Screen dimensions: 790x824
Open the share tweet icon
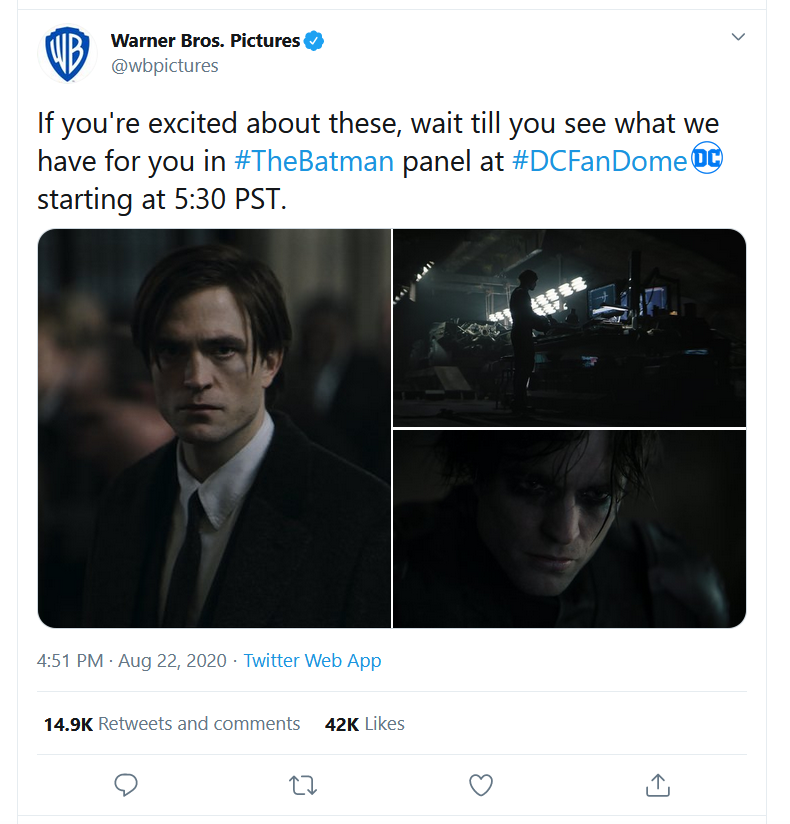(658, 785)
